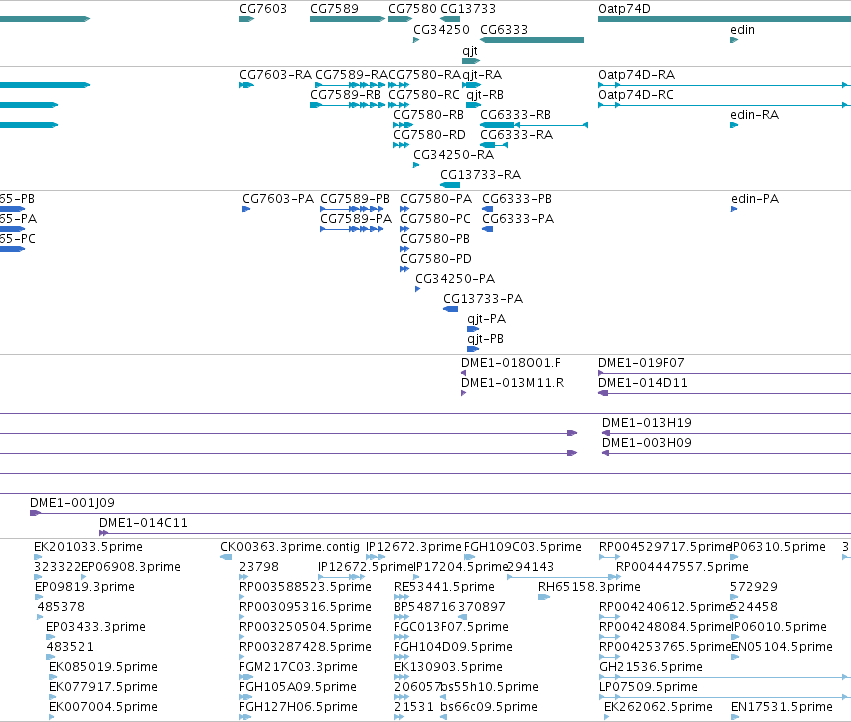Click transcript CG7580-RC

point(424,94)
